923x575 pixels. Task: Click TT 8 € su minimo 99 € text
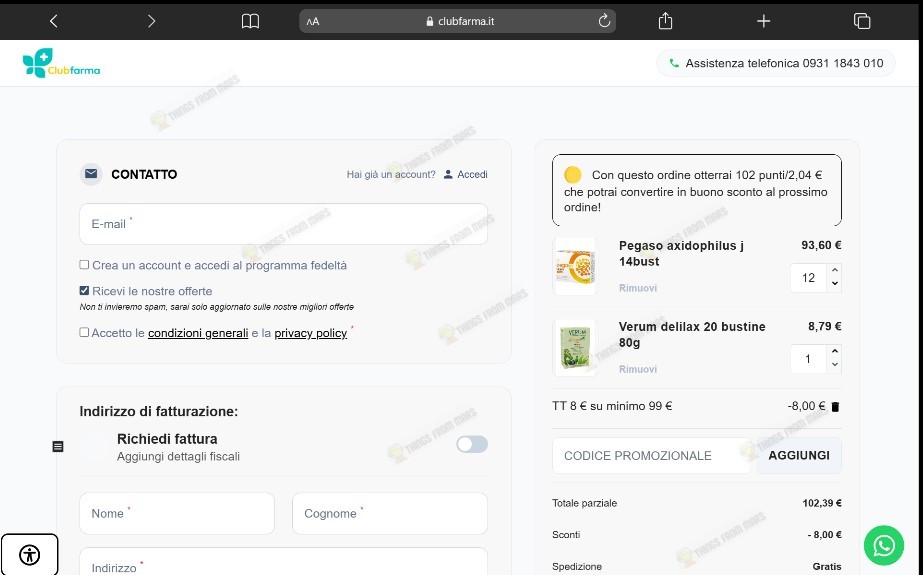pos(612,406)
